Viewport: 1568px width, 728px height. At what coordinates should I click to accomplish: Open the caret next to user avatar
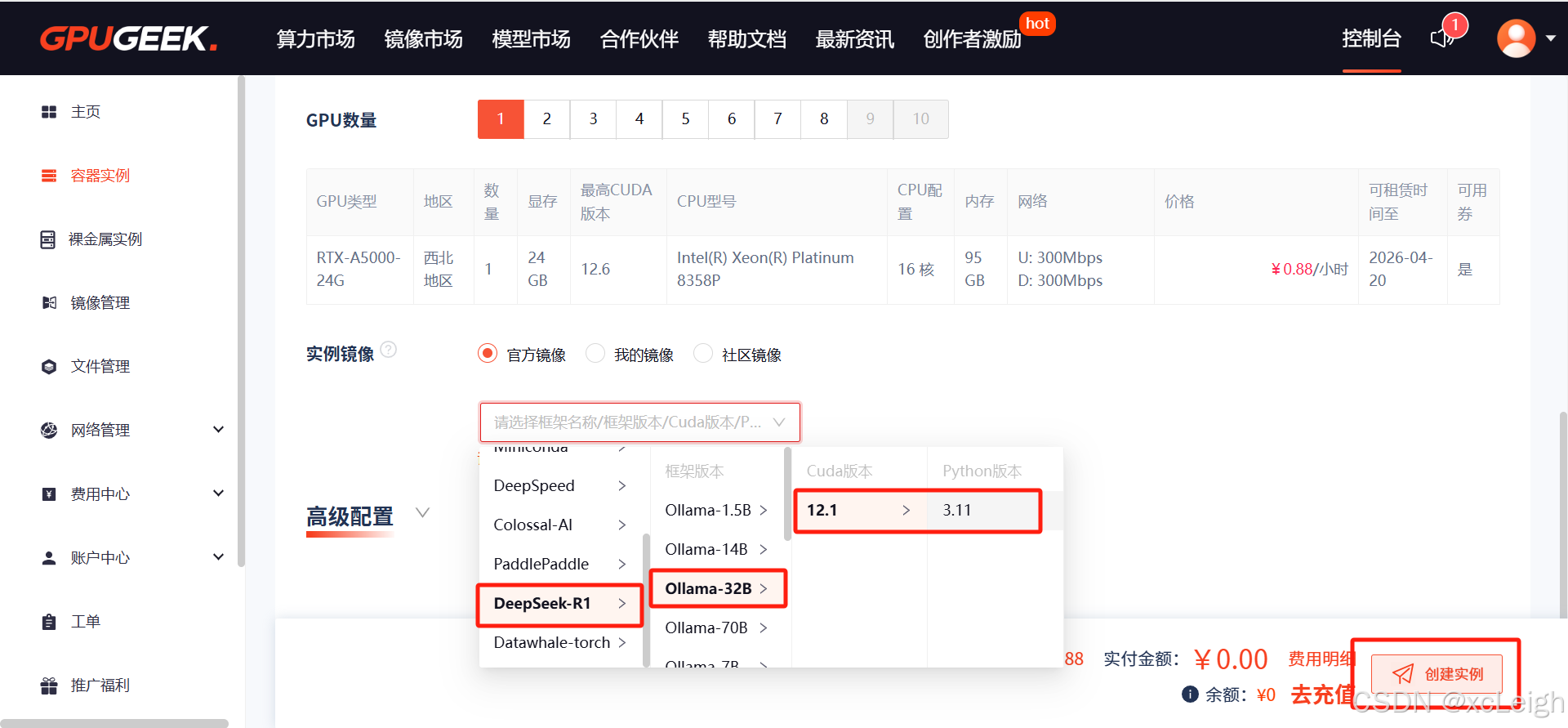click(1550, 38)
